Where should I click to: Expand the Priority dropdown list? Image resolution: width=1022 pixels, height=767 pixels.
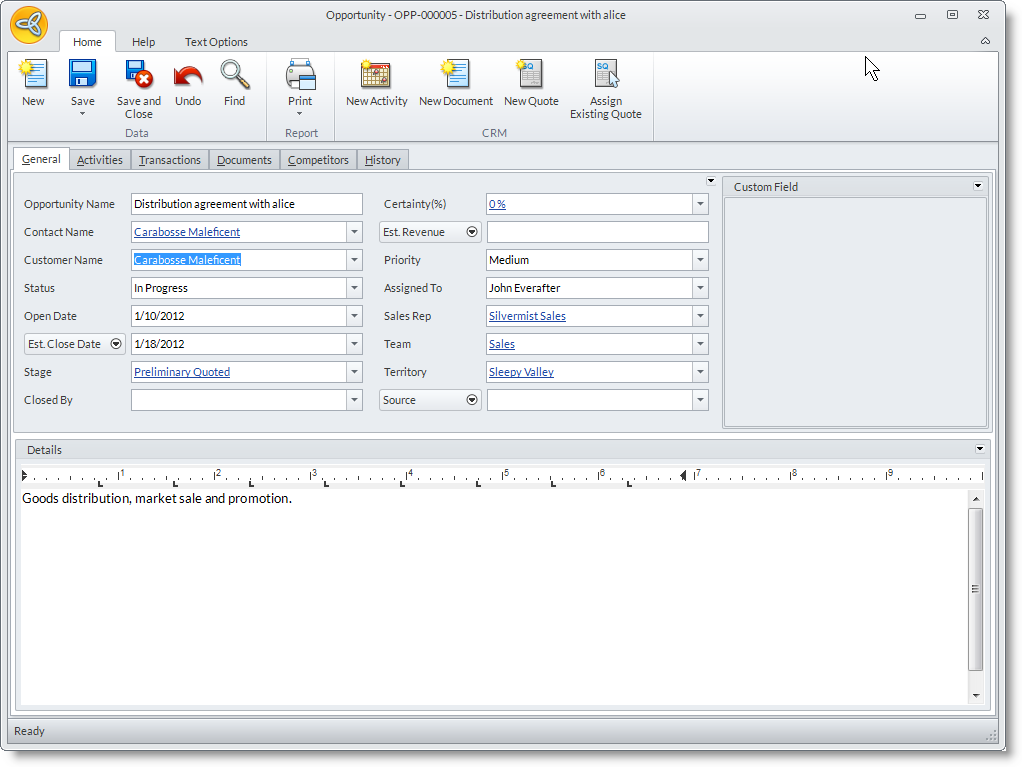699,260
